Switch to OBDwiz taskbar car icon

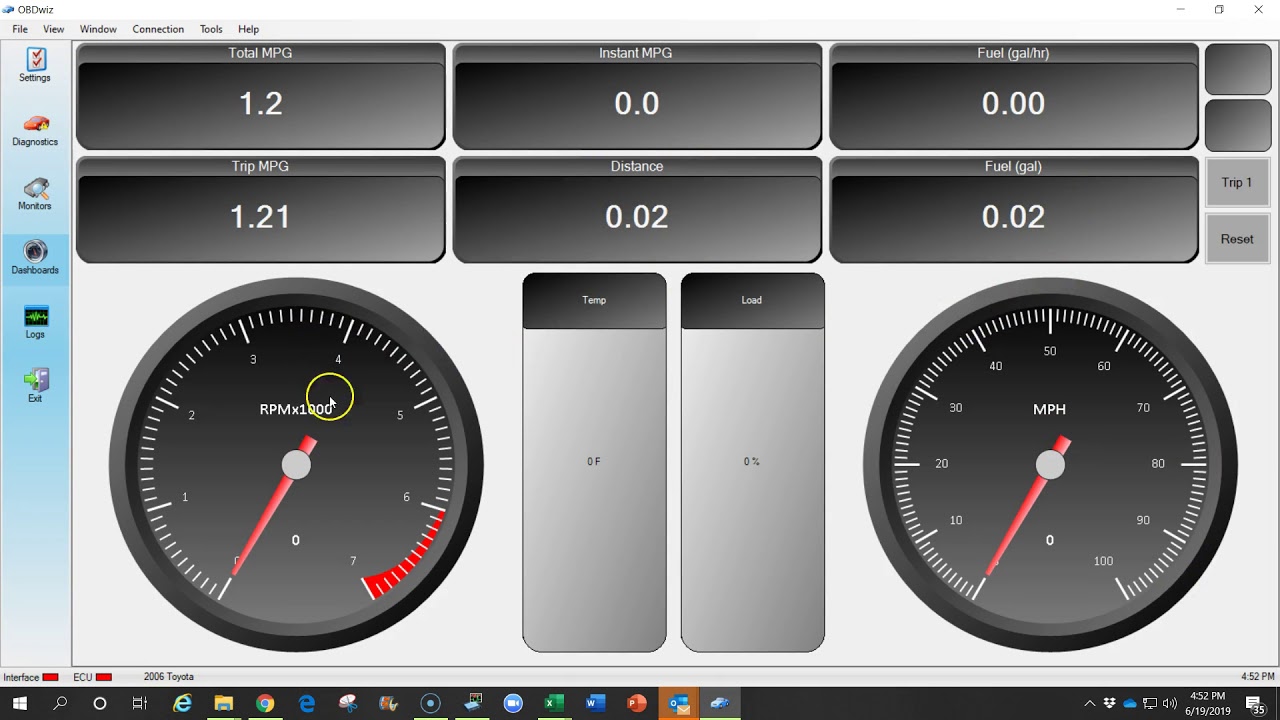(720, 704)
